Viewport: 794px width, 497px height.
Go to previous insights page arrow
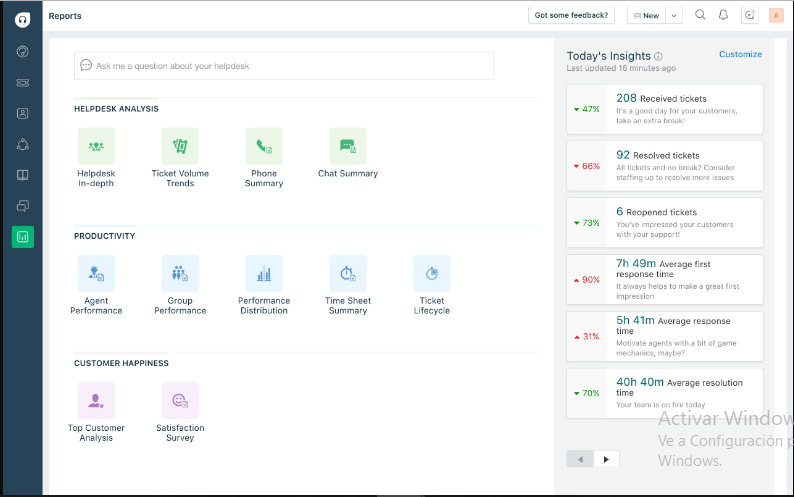pos(580,459)
